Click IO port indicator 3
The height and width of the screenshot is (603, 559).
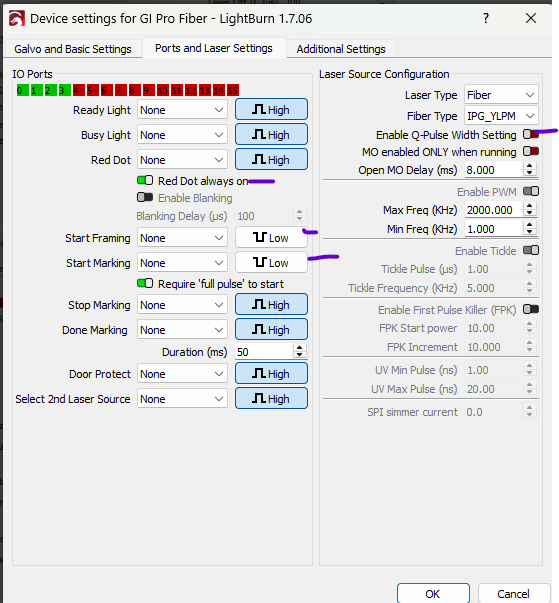coord(64,90)
